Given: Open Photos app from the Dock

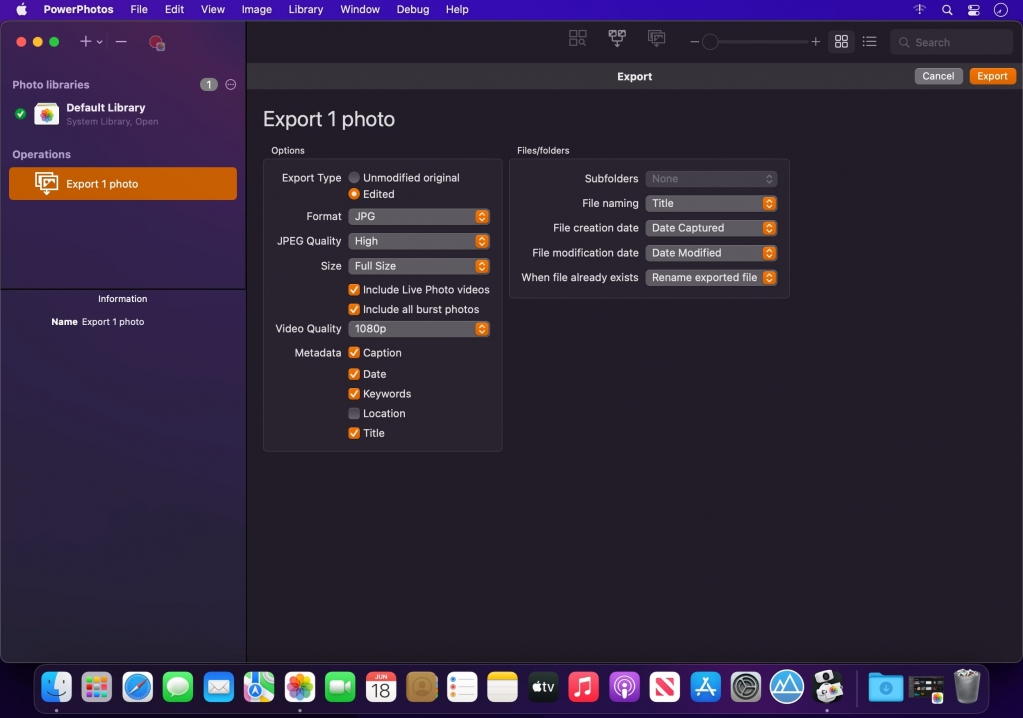Looking at the screenshot, I should (x=300, y=687).
